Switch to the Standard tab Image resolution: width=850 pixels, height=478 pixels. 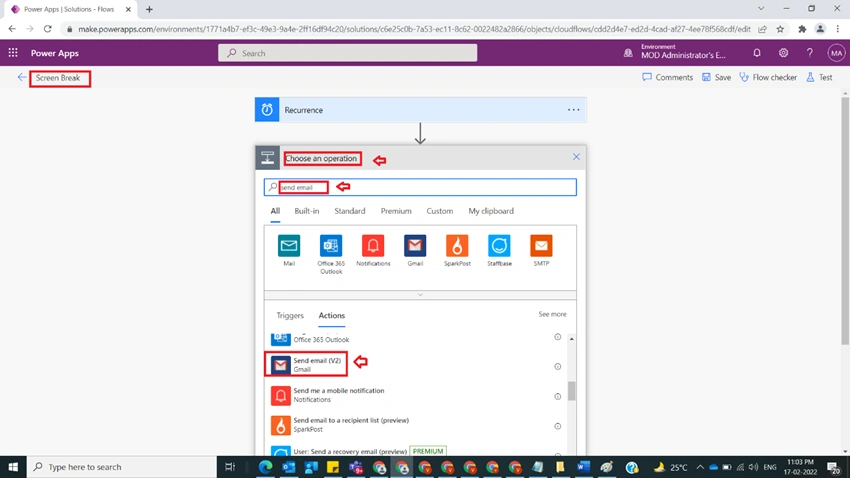point(350,211)
